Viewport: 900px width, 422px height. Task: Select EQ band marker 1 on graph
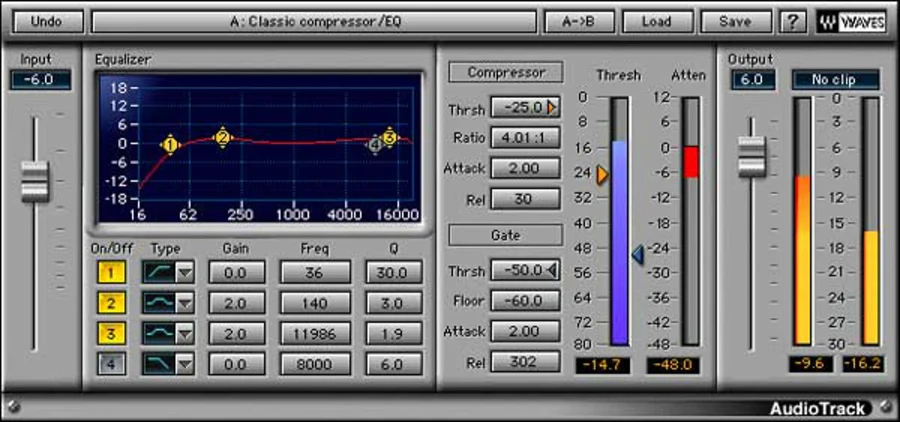coord(170,145)
